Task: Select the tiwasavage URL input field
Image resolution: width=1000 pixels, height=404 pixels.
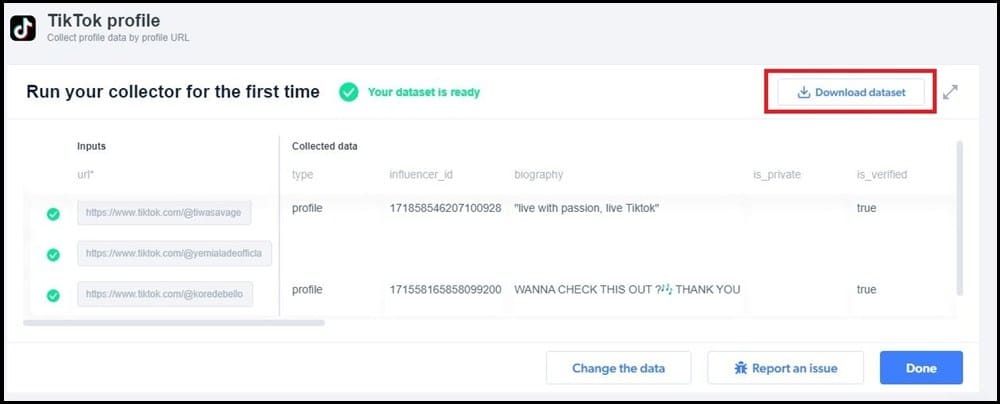Action: point(165,213)
